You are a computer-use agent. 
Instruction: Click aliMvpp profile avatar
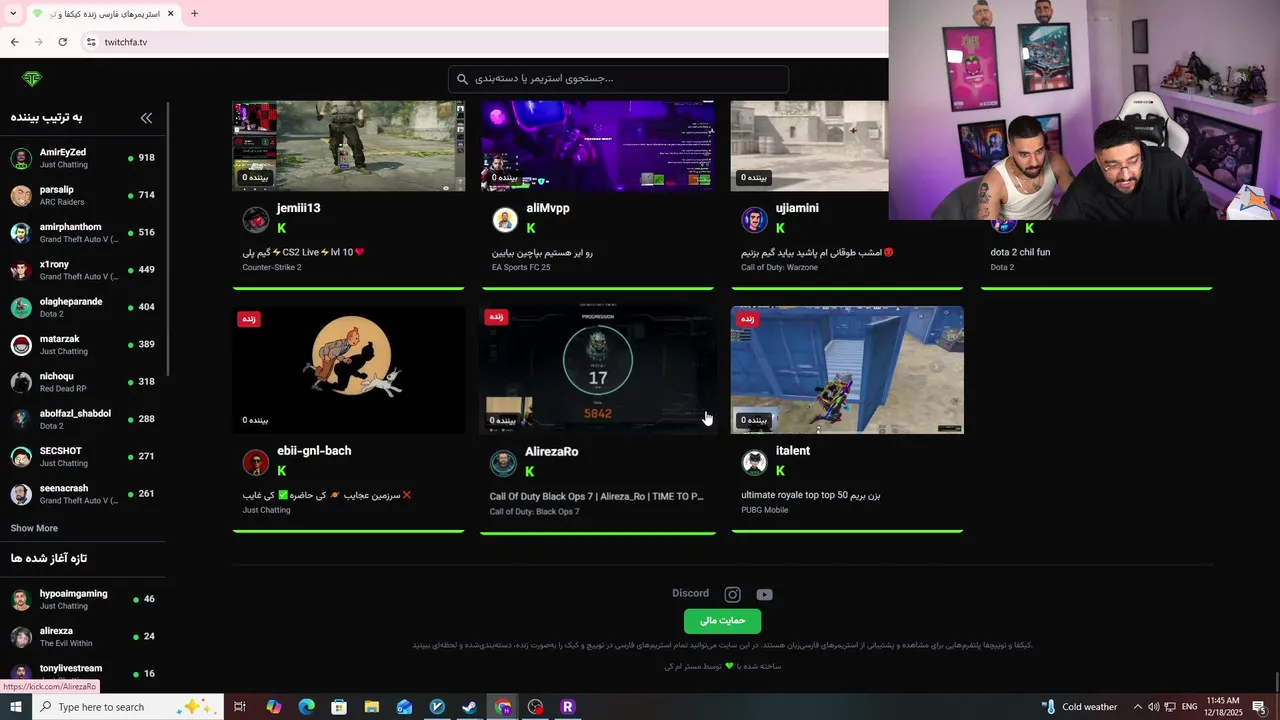[505, 219]
